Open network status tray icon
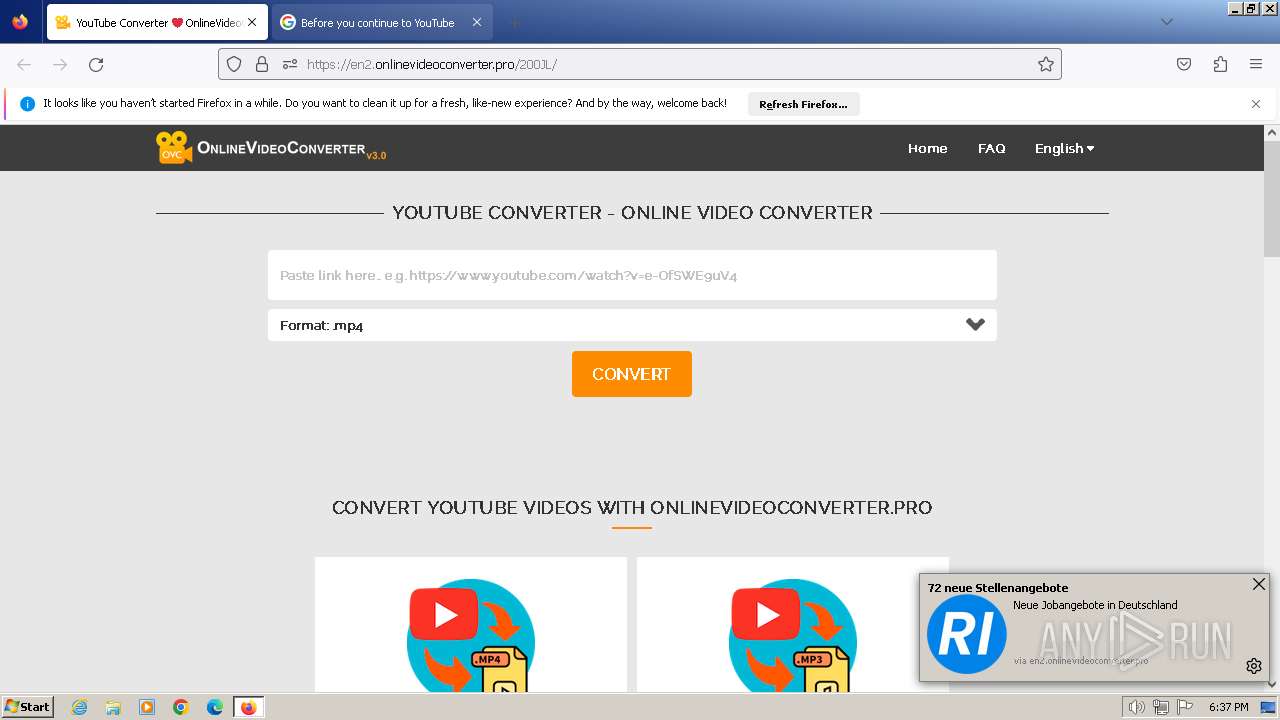Viewport: 1280px width, 720px height. point(1160,707)
